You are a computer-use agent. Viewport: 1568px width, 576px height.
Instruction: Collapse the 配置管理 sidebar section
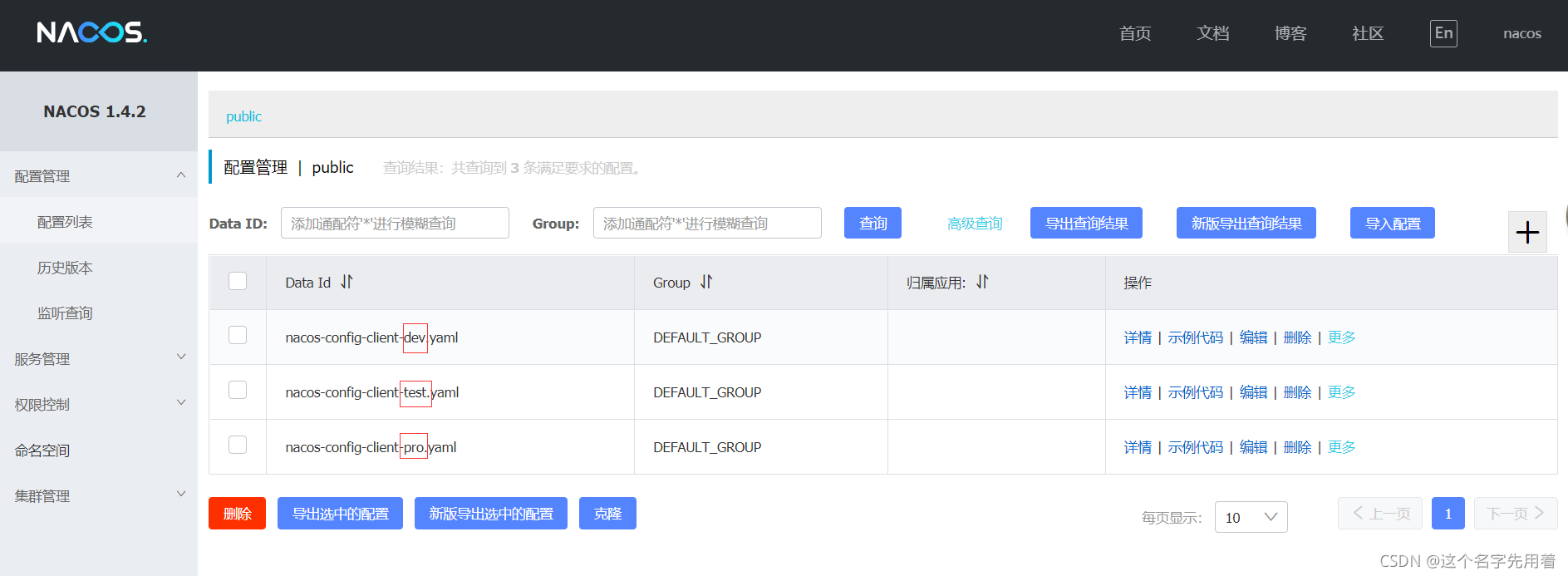tap(99, 175)
